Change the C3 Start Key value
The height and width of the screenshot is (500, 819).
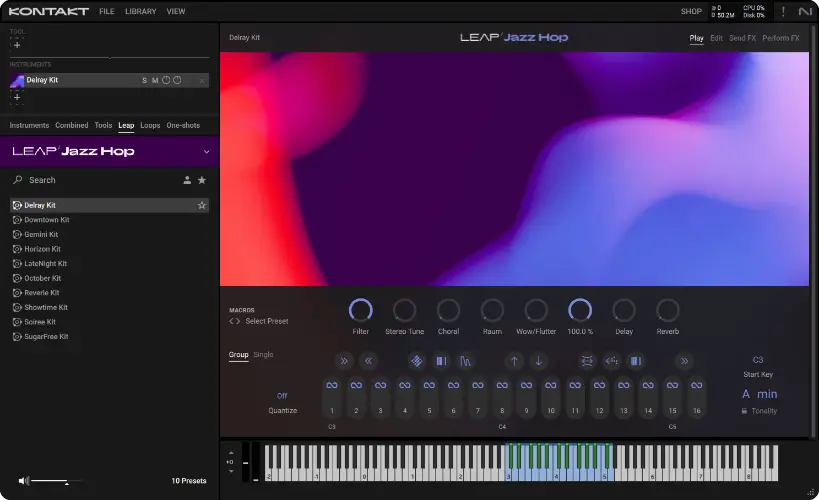(758, 360)
